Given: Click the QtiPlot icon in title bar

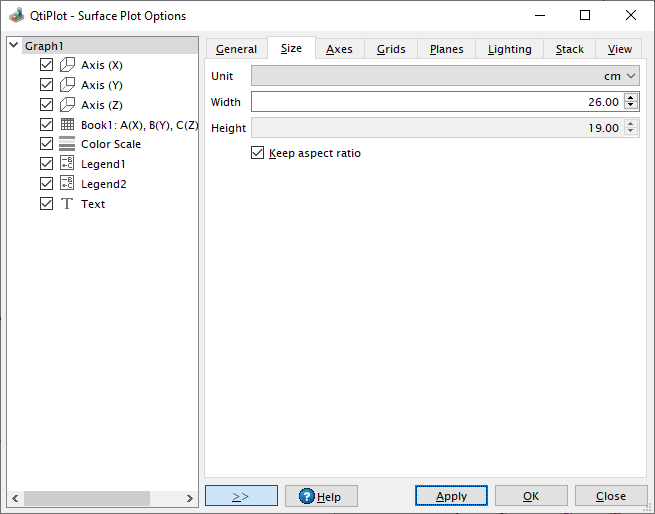Looking at the screenshot, I should (16, 16).
